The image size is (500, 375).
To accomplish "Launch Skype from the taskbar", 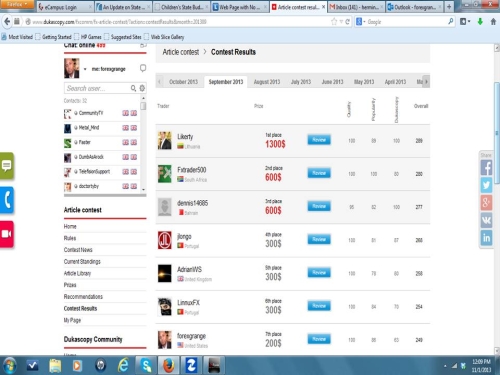I will click(x=146, y=365).
